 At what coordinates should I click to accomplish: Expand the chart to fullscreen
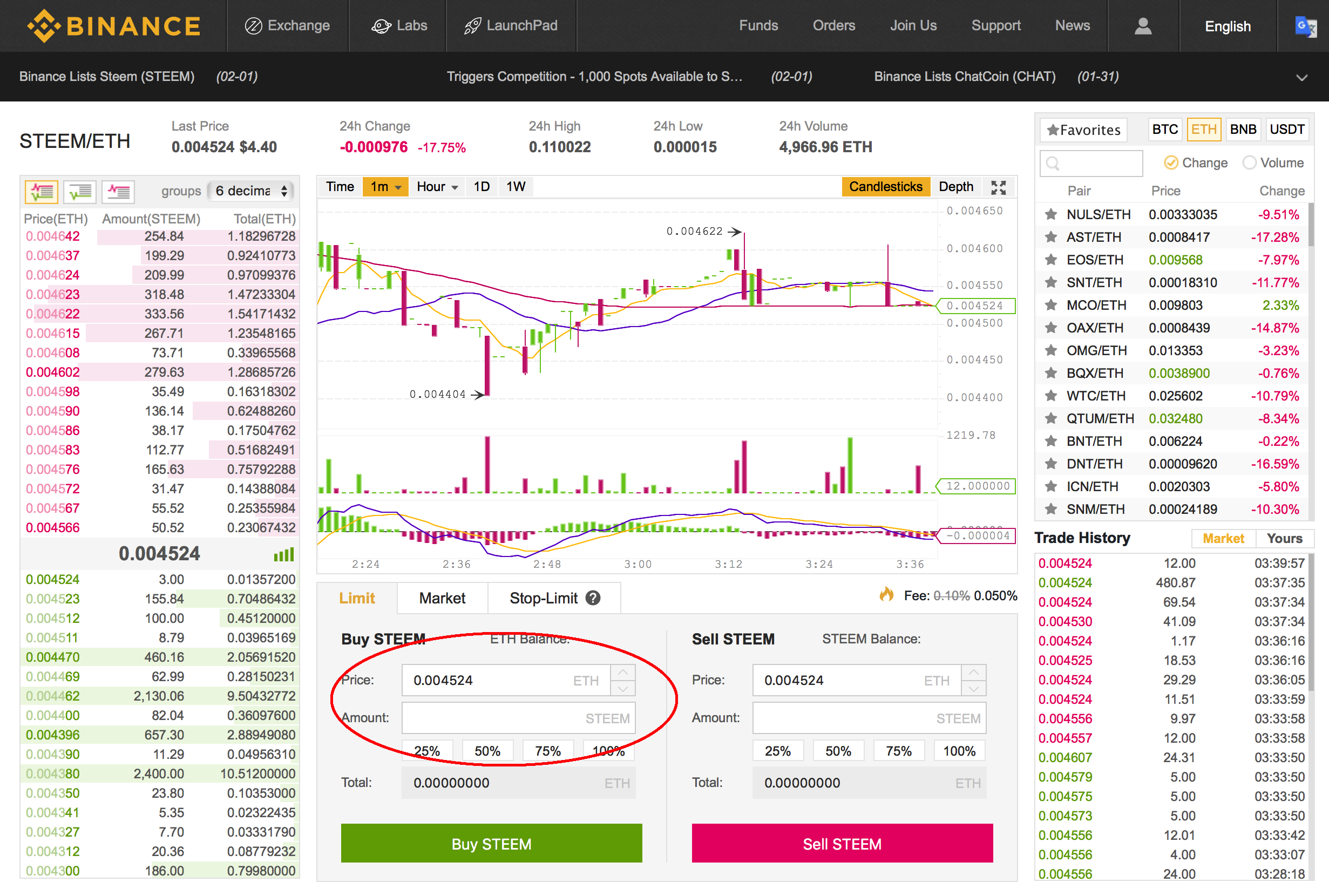[998, 187]
